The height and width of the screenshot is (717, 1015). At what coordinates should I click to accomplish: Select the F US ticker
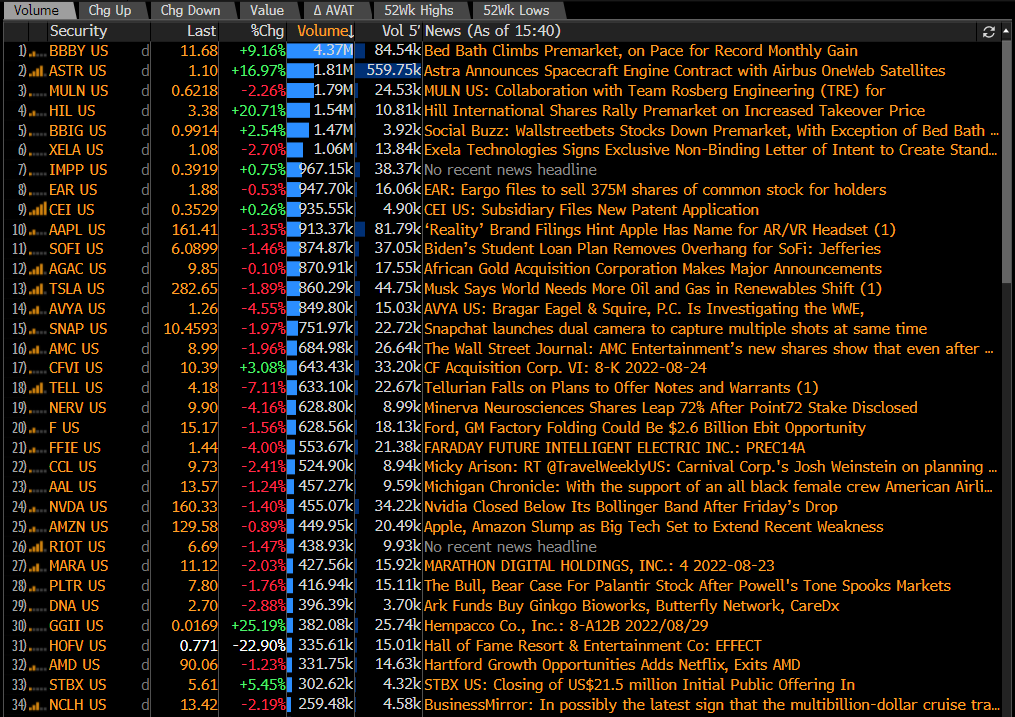(x=65, y=428)
